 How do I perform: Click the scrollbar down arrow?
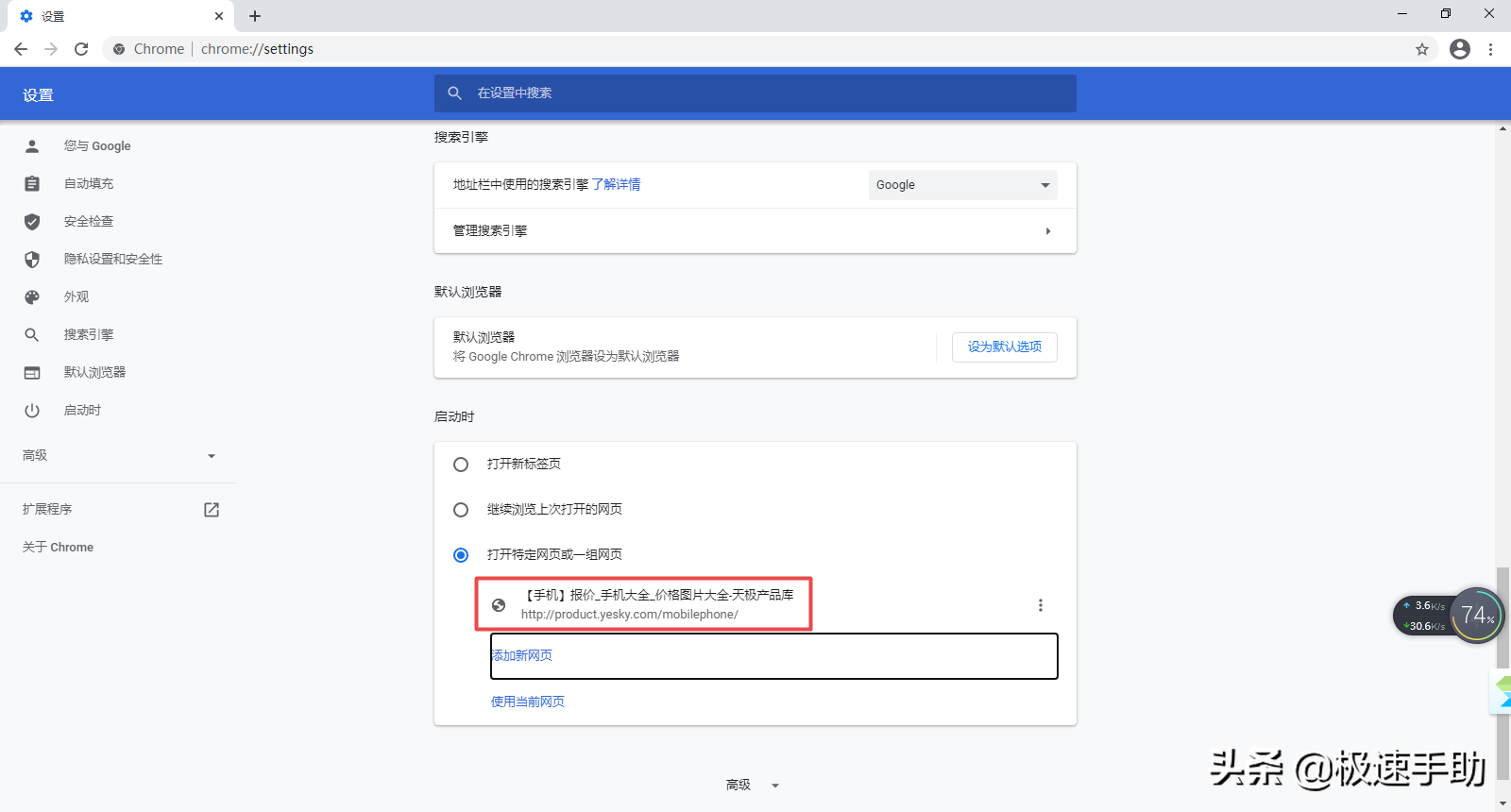[1503, 804]
